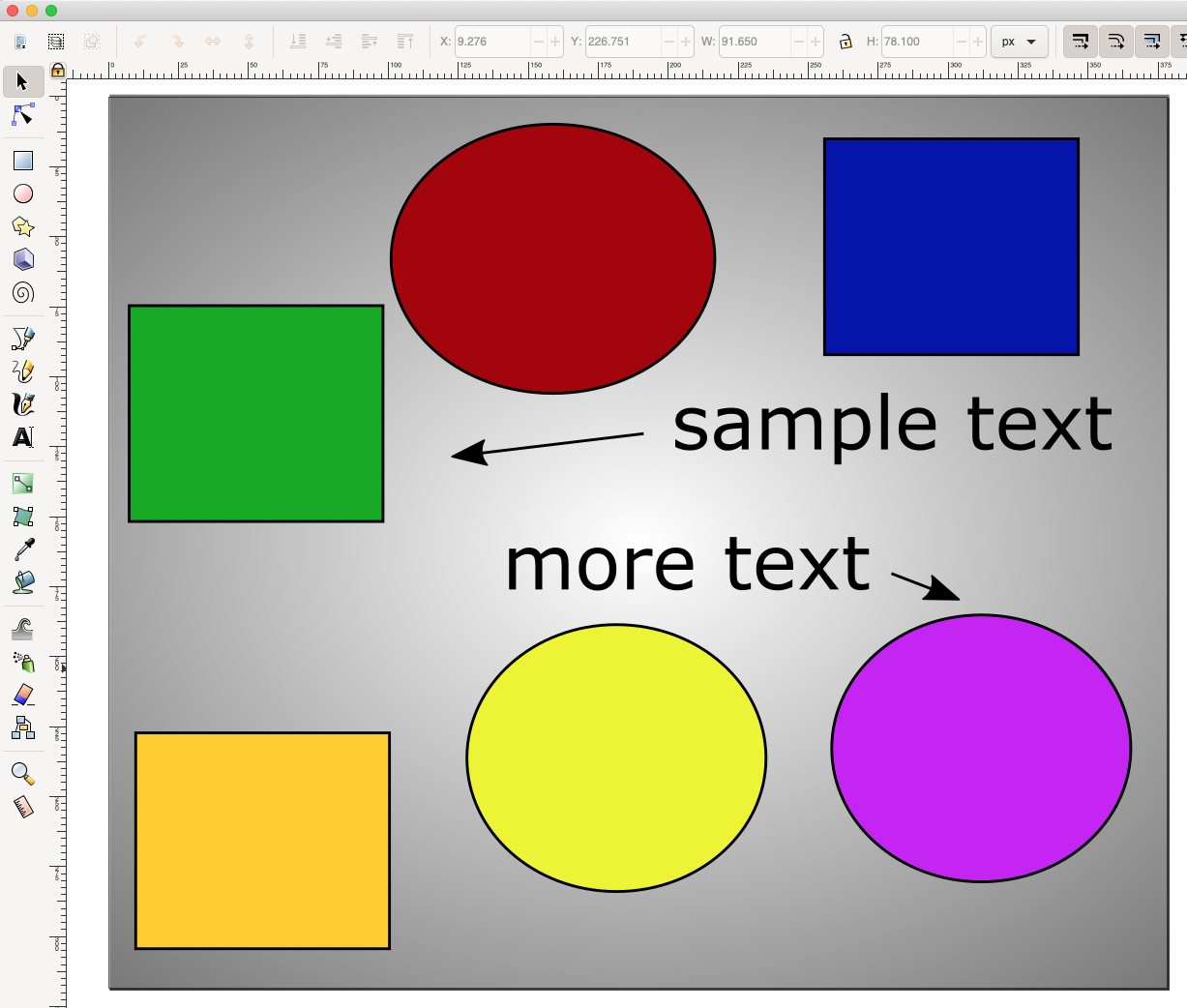Viewport: 1187px width, 1008px height.
Task: Activate the Text tool
Action: (23, 437)
